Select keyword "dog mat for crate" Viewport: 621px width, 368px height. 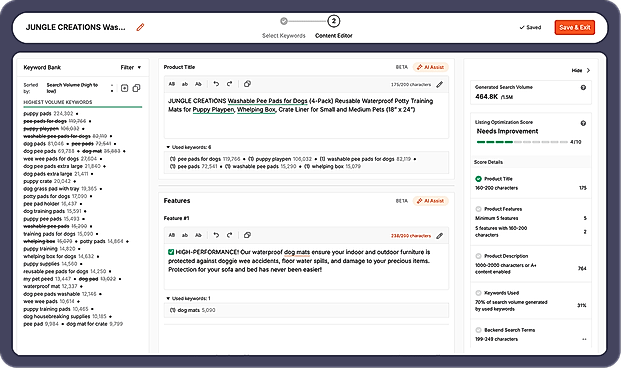[x=87, y=324]
